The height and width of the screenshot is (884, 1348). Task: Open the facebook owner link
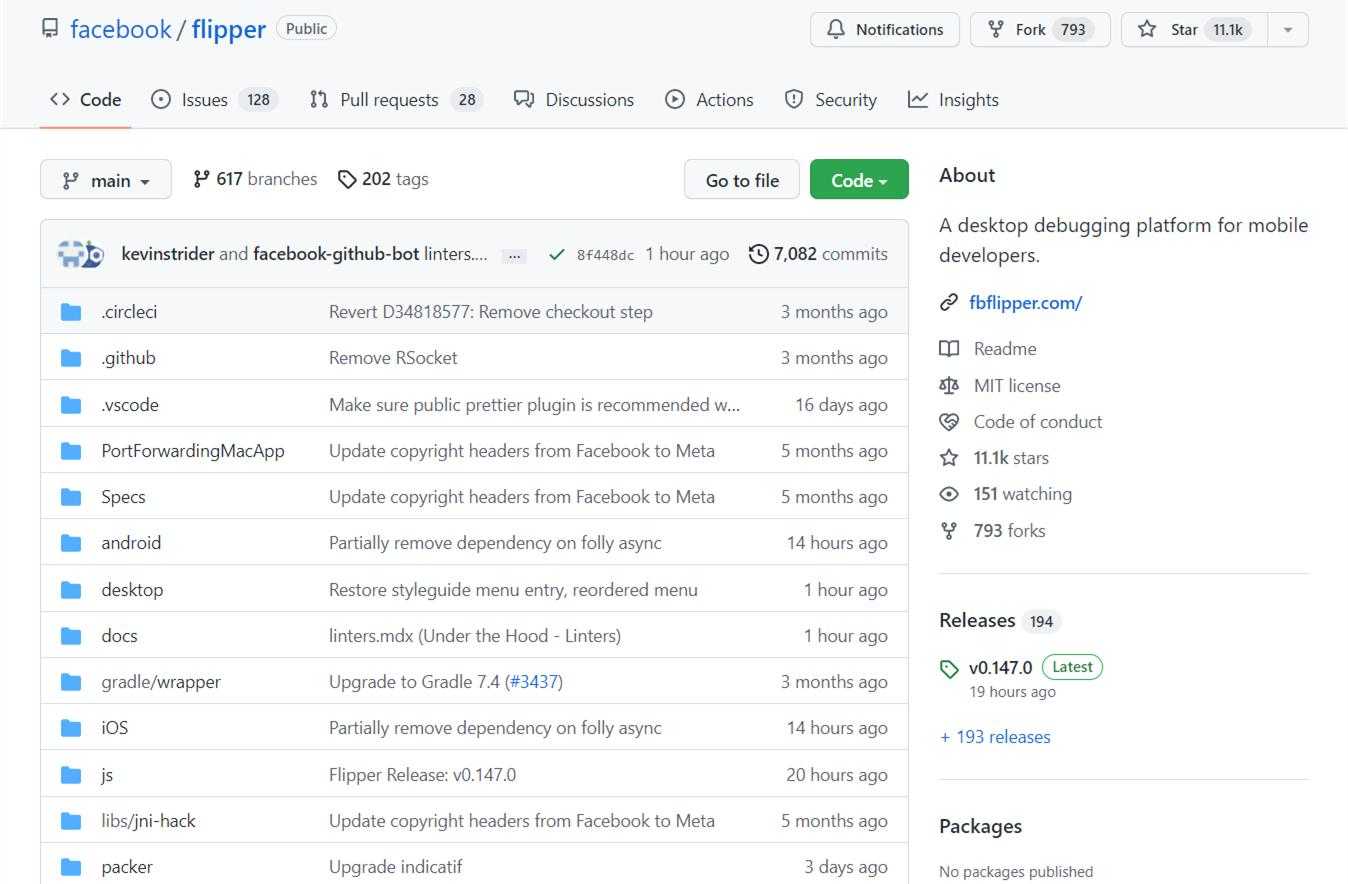point(121,29)
